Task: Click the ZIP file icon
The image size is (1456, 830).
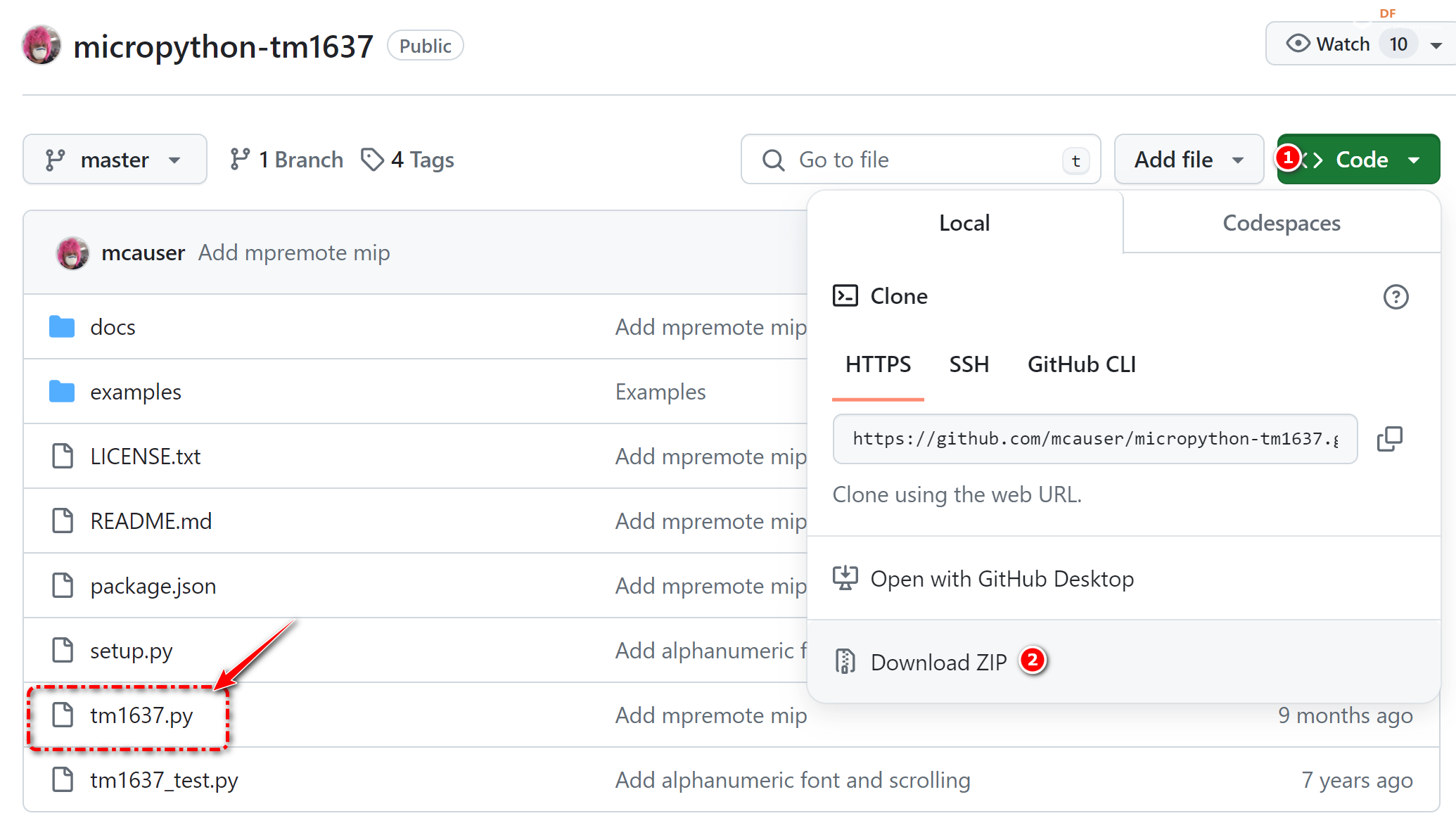Action: coord(845,662)
